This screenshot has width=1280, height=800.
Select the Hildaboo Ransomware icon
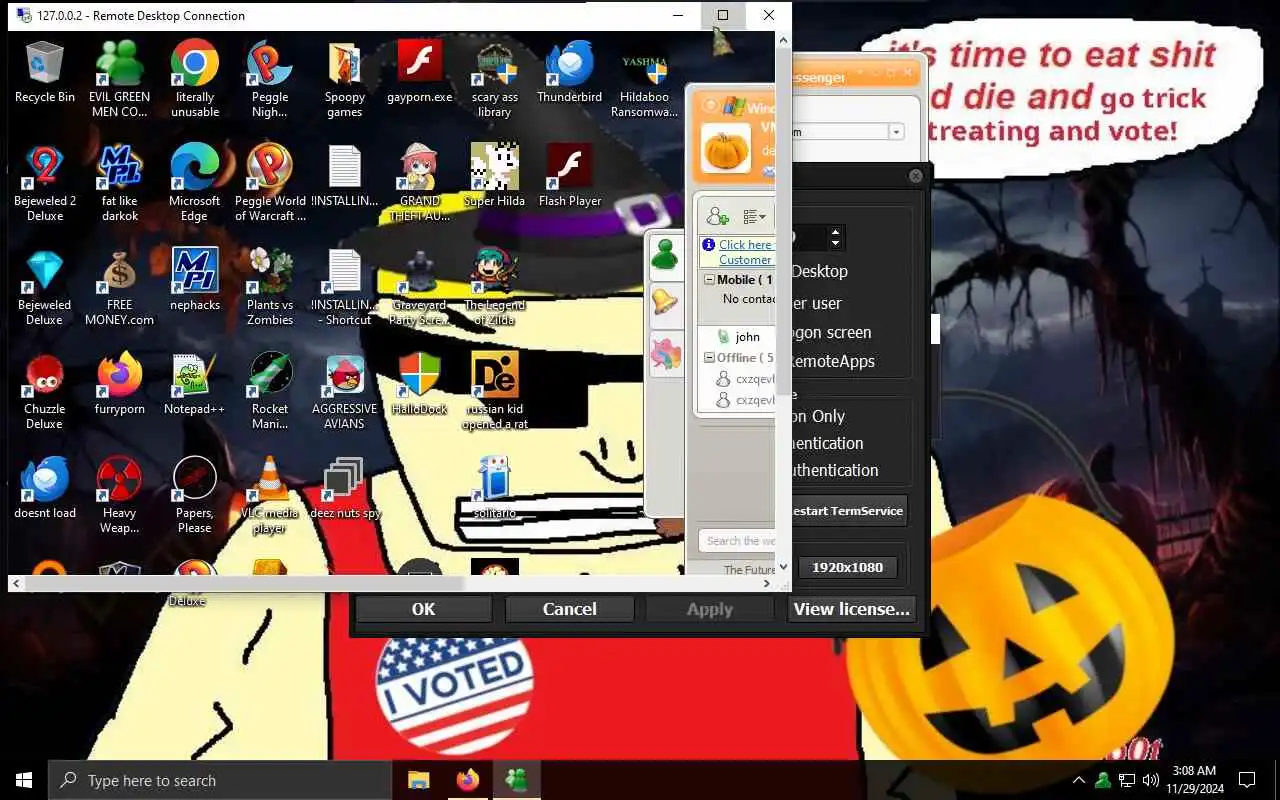(644, 79)
